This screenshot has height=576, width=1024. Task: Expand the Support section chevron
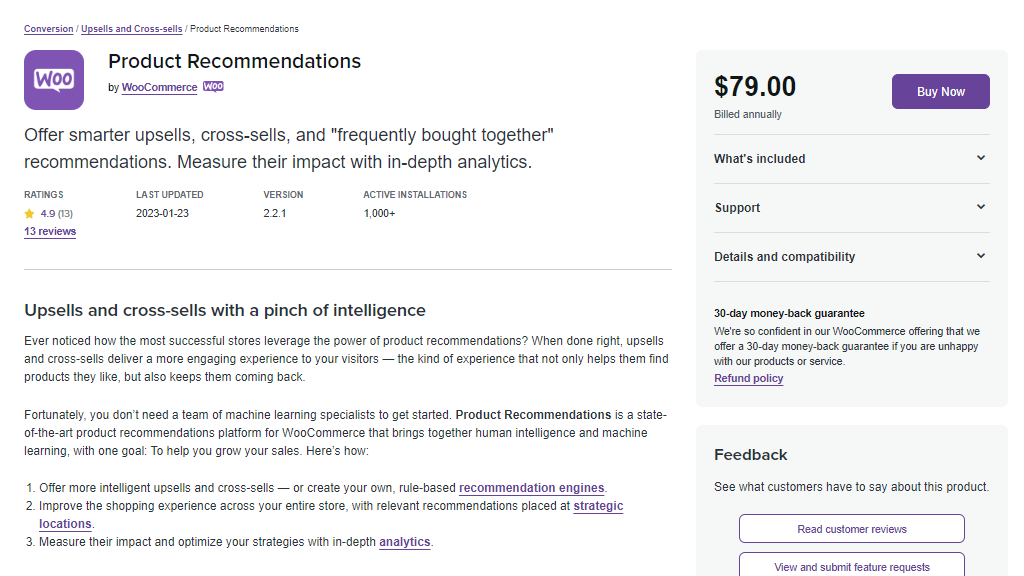pos(981,207)
